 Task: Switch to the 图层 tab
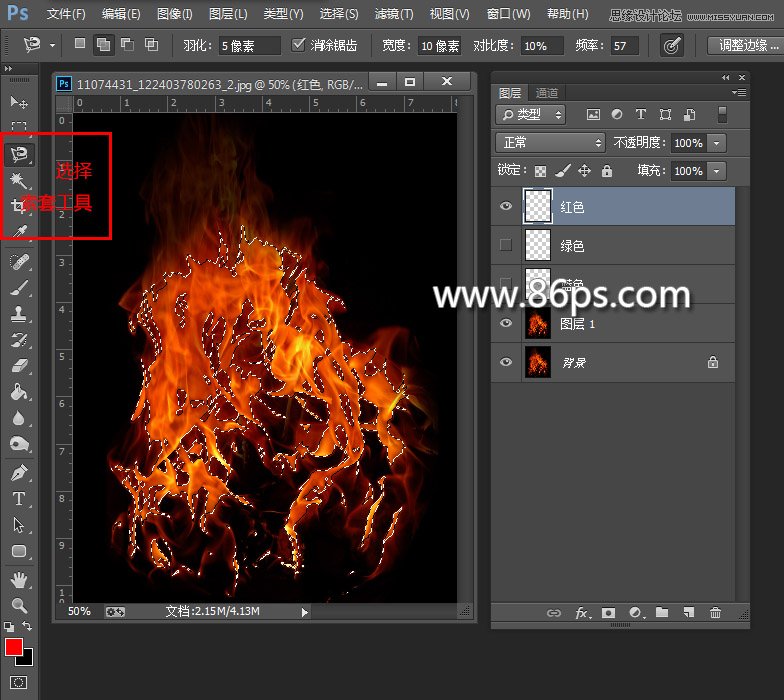click(510, 93)
